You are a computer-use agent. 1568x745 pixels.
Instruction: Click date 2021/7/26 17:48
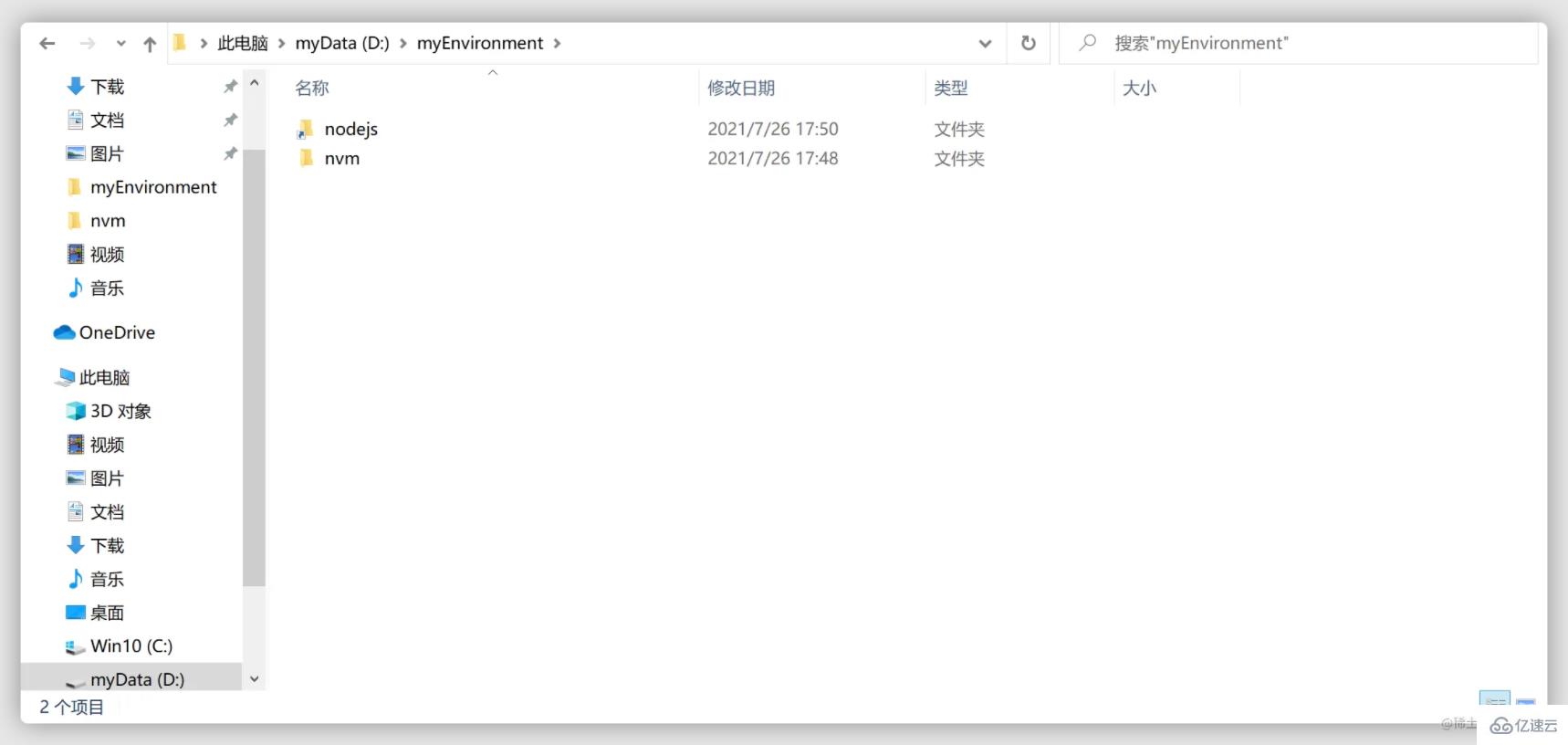tap(773, 158)
